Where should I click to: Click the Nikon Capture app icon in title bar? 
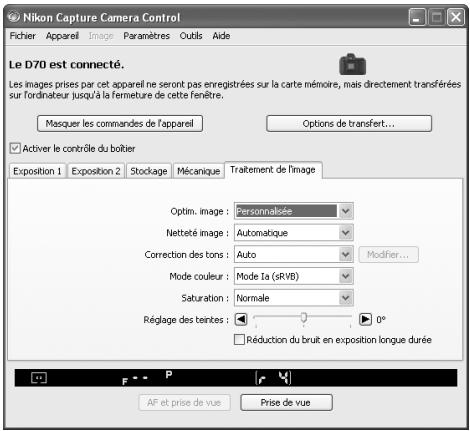click(14, 17)
